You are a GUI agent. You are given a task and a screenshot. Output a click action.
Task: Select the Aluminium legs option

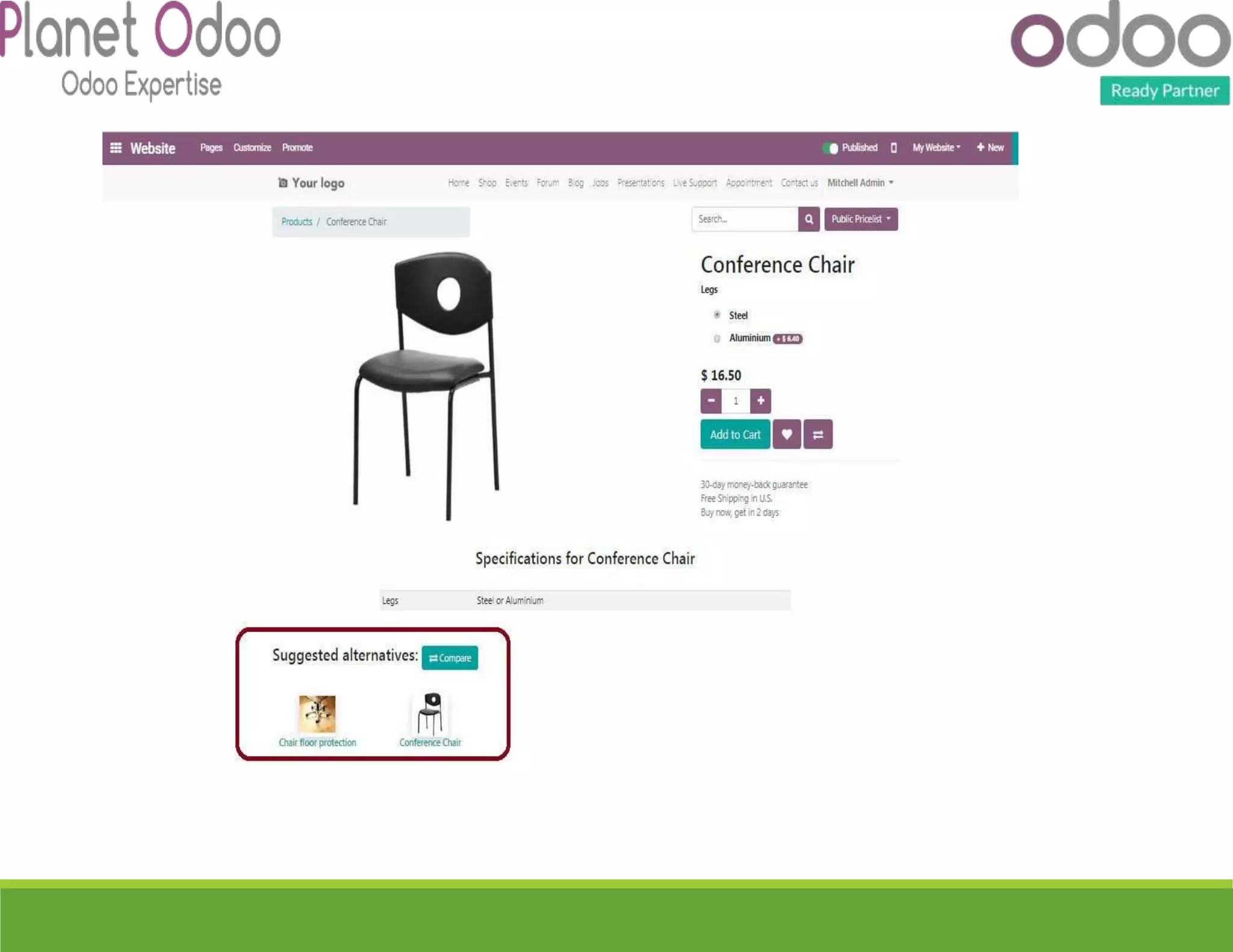tap(717, 338)
